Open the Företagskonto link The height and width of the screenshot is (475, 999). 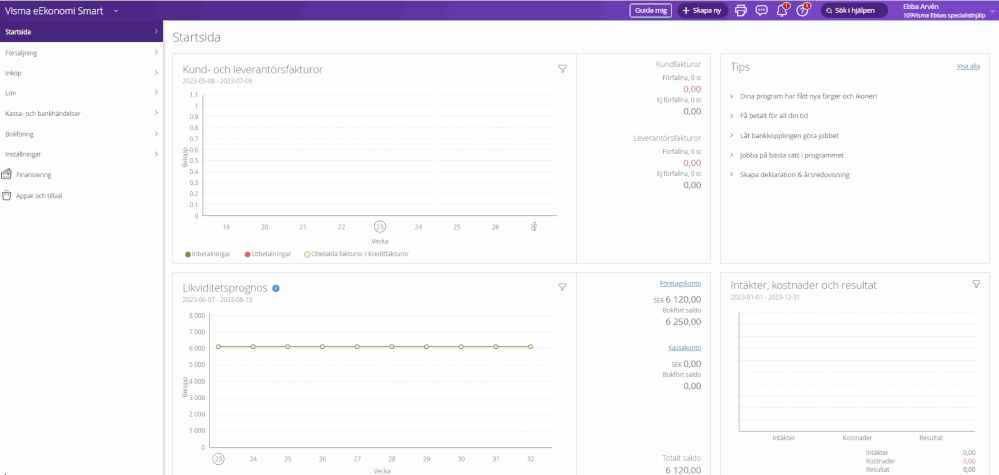(x=680, y=284)
